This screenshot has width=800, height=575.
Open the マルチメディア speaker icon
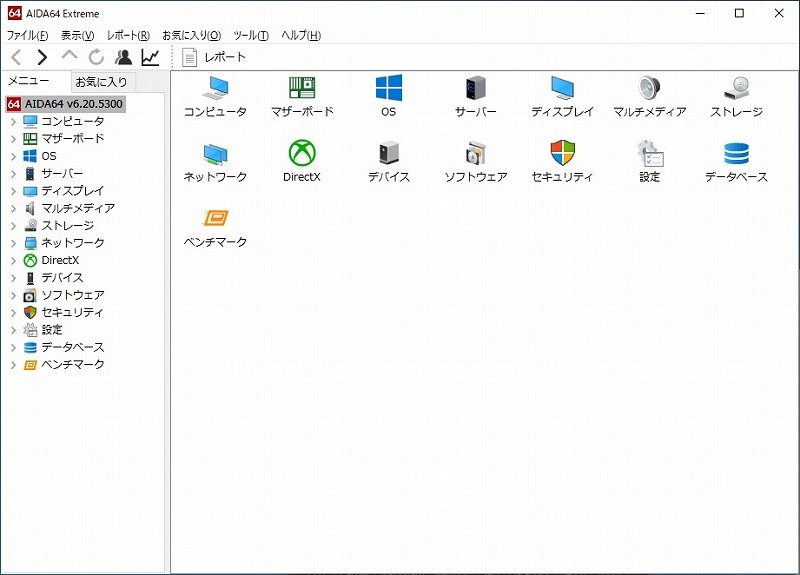tap(649, 89)
